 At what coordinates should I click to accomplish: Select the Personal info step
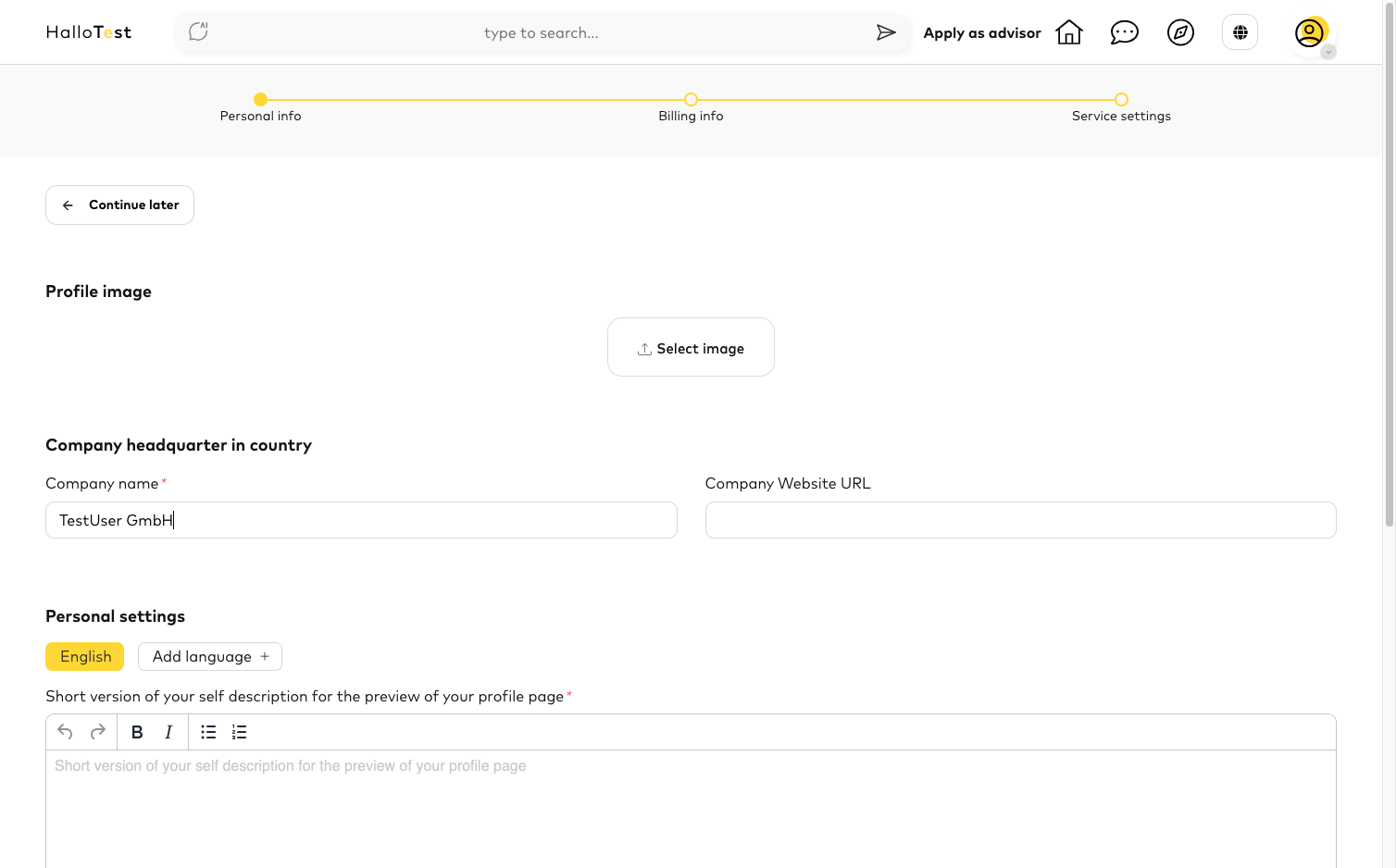point(261,107)
